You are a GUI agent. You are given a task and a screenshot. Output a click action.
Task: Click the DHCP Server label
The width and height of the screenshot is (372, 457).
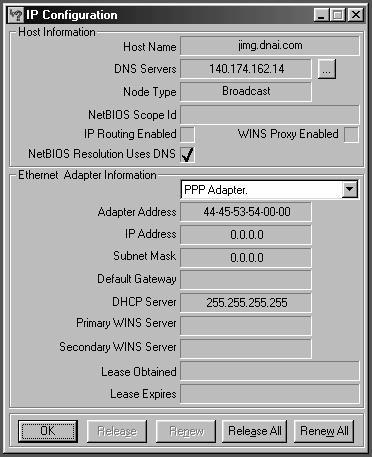144,302
